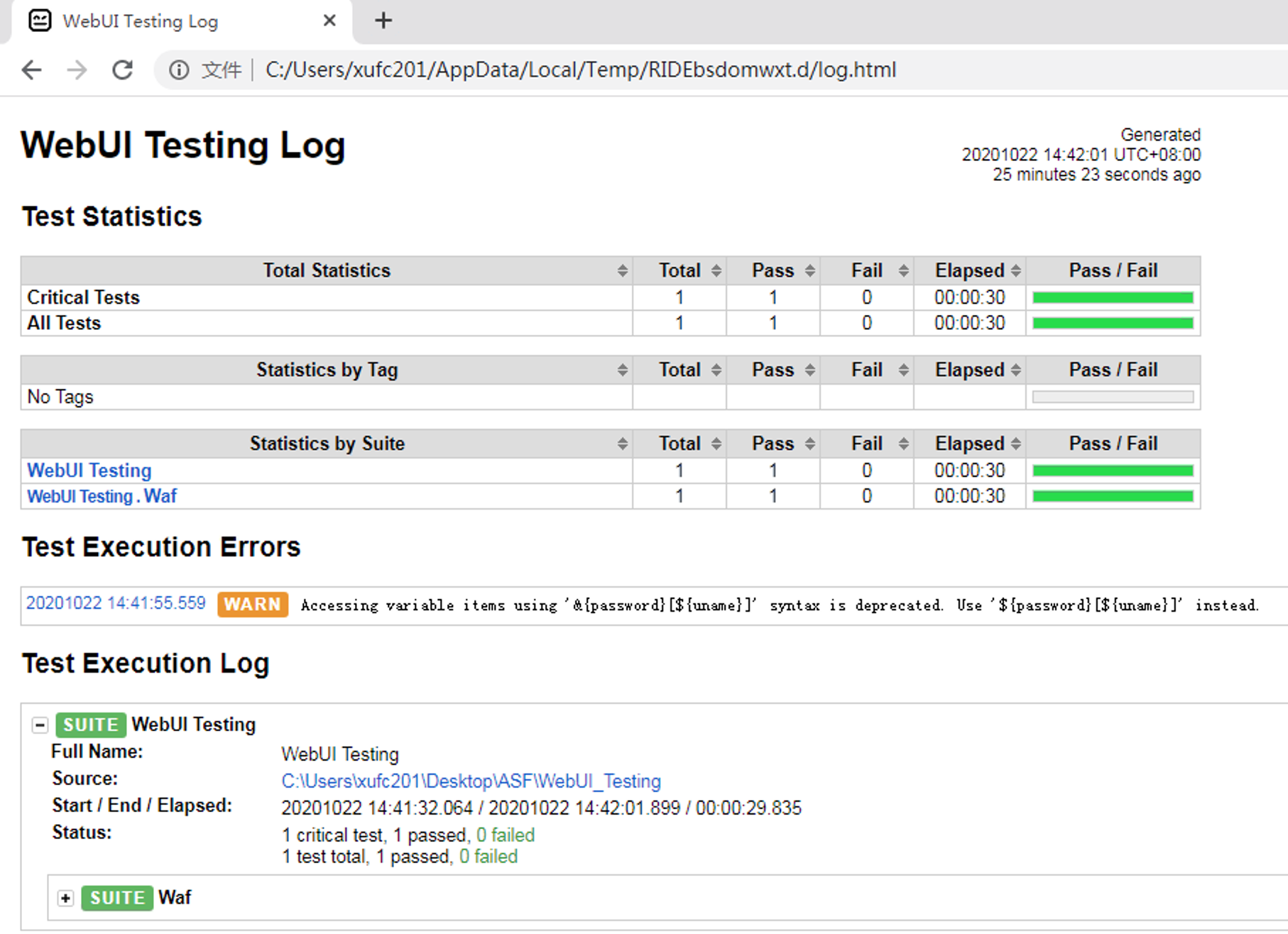This screenshot has height=934, width=1288.
Task: Click the Test Execution Log heading
Action: [x=146, y=664]
